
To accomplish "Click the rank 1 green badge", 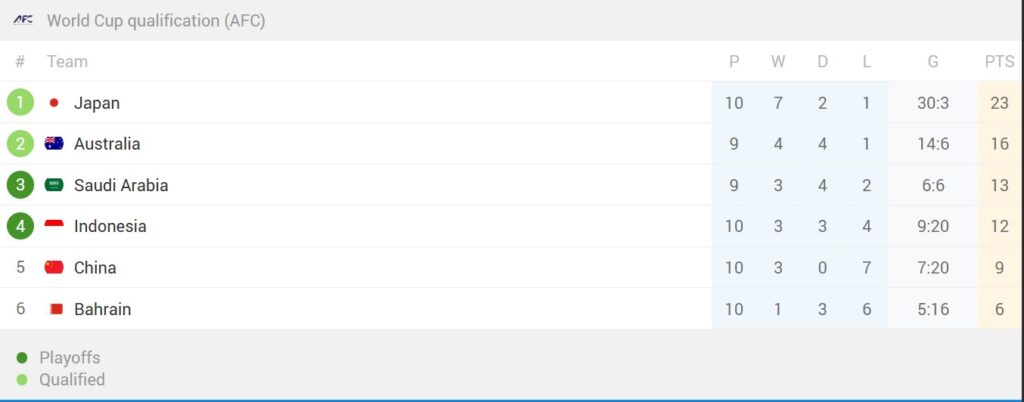I will point(20,103).
